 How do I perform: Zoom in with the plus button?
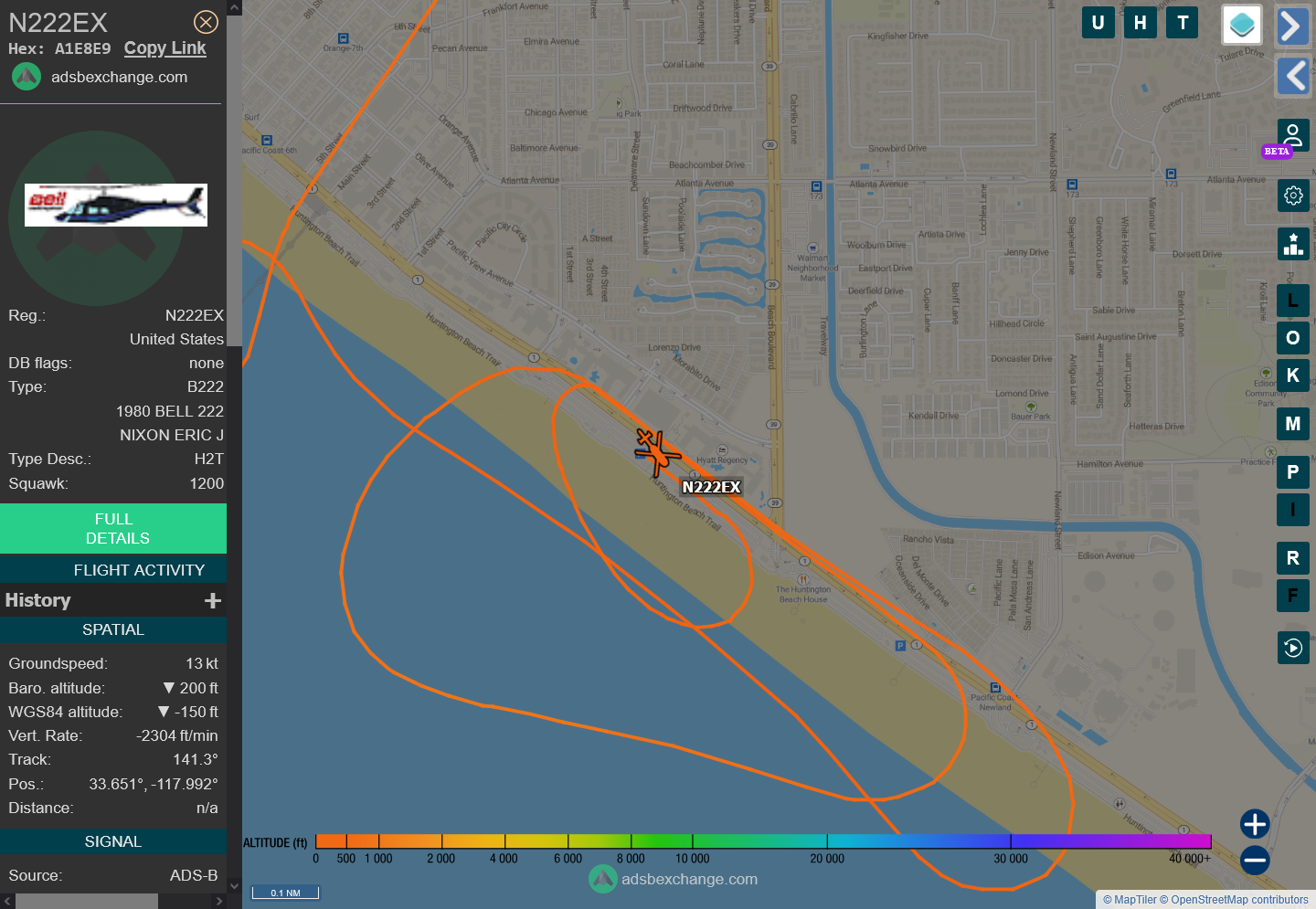pos(1254,824)
